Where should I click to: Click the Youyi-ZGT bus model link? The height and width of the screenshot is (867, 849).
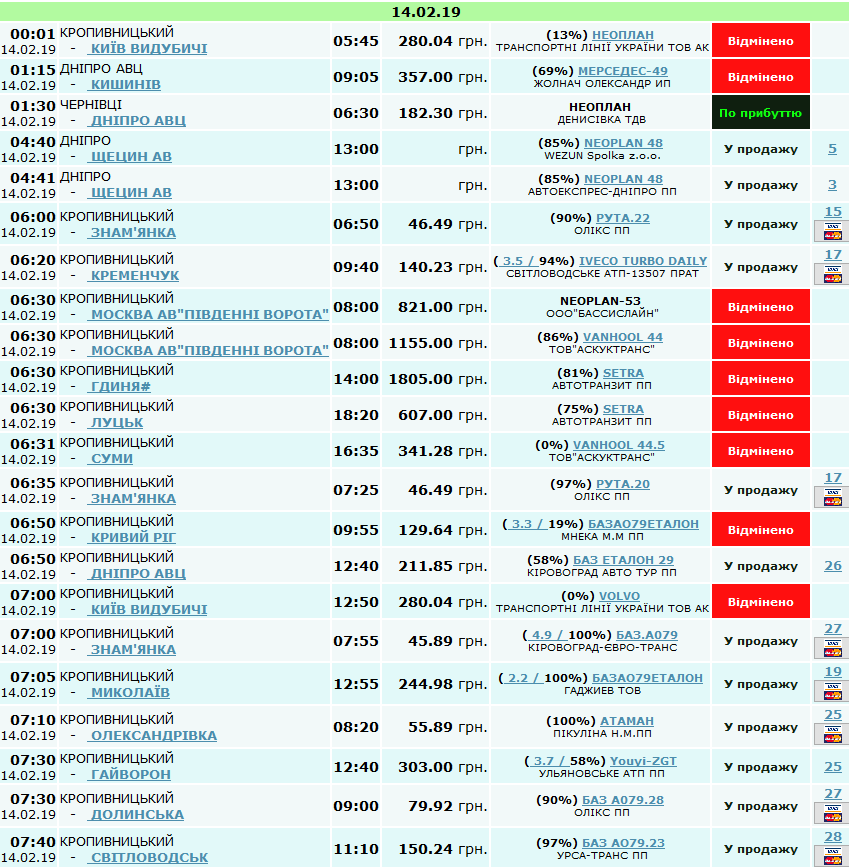click(643, 761)
